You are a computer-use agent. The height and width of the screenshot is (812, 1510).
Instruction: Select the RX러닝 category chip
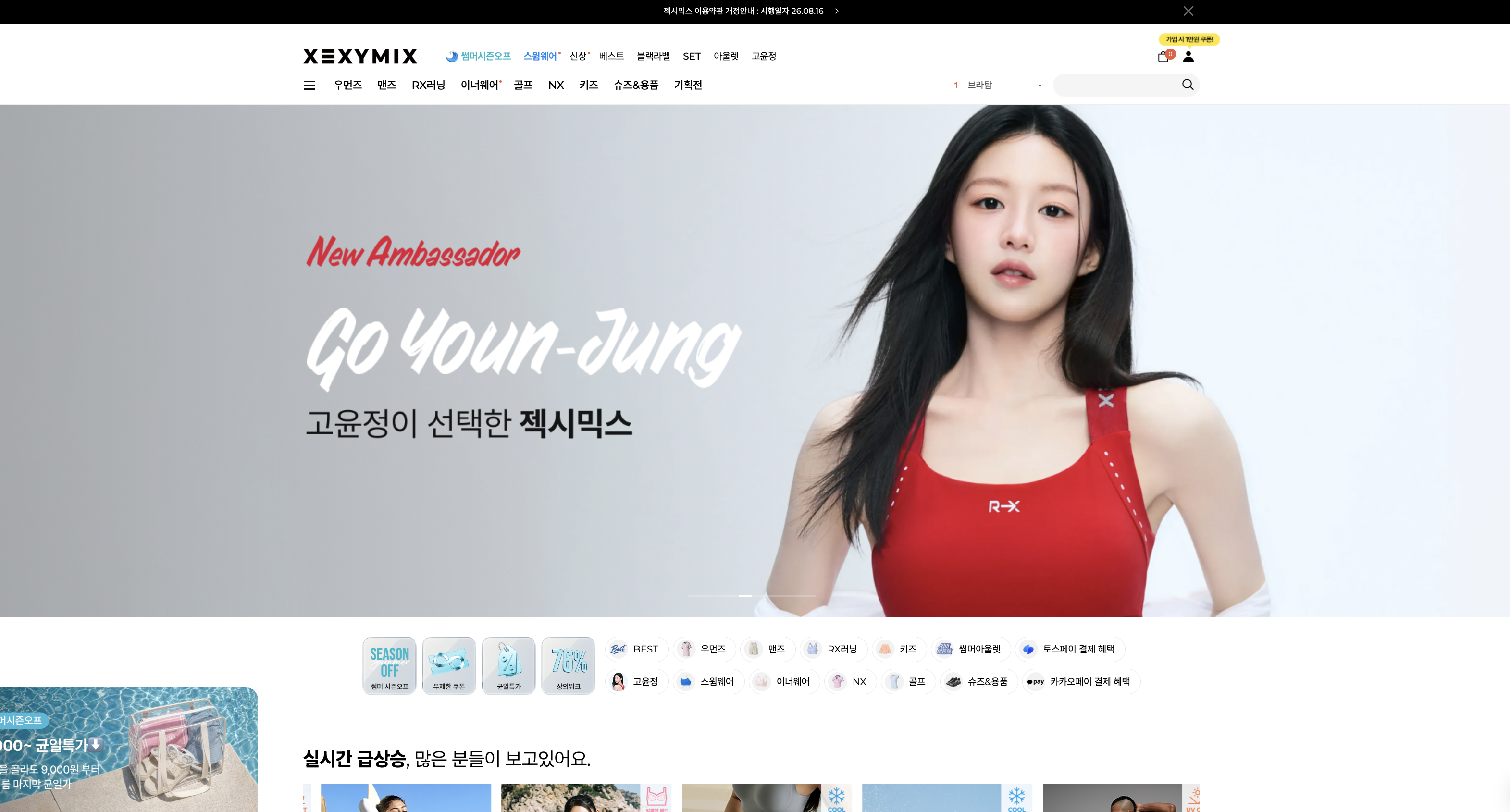(833, 649)
